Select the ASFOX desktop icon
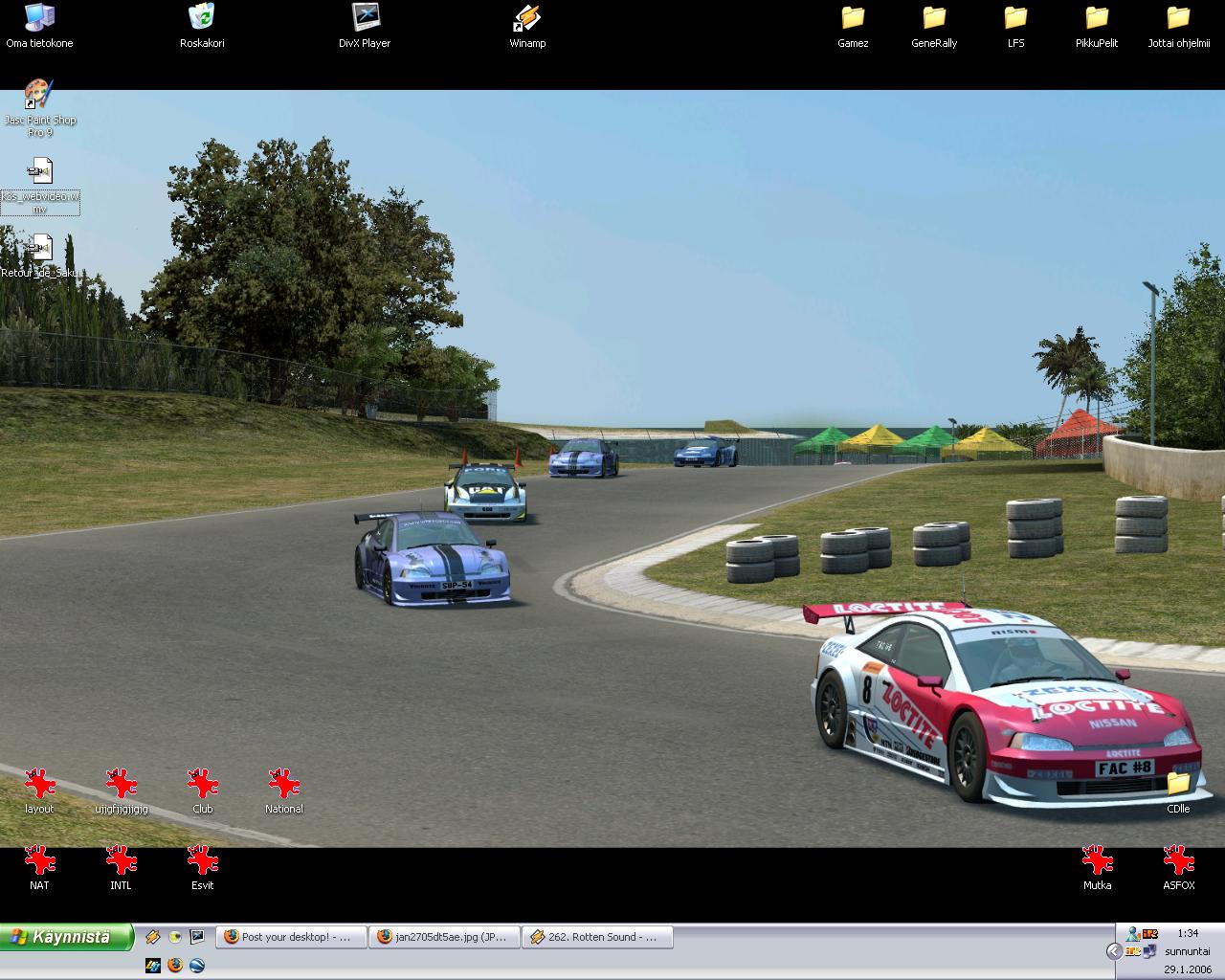Screen dimensions: 1225x980 coord(1179,868)
